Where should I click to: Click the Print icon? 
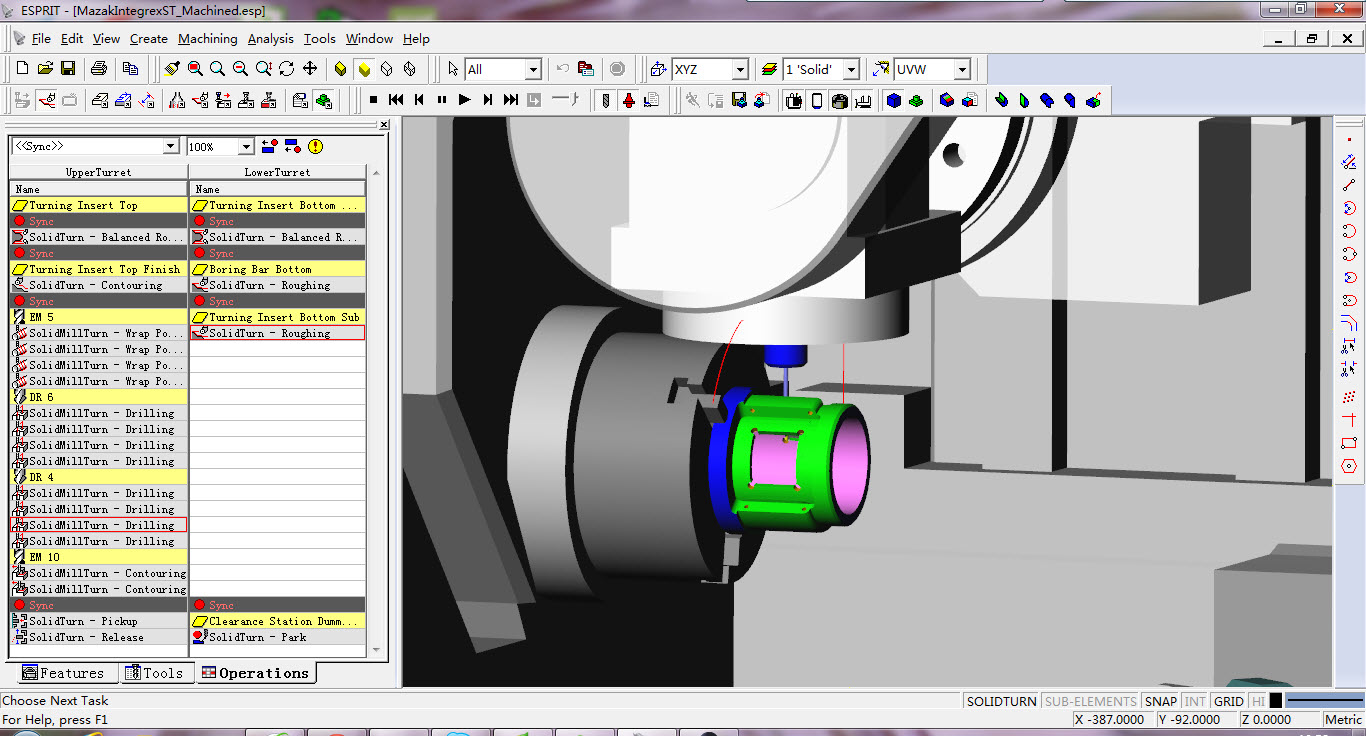[99, 69]
